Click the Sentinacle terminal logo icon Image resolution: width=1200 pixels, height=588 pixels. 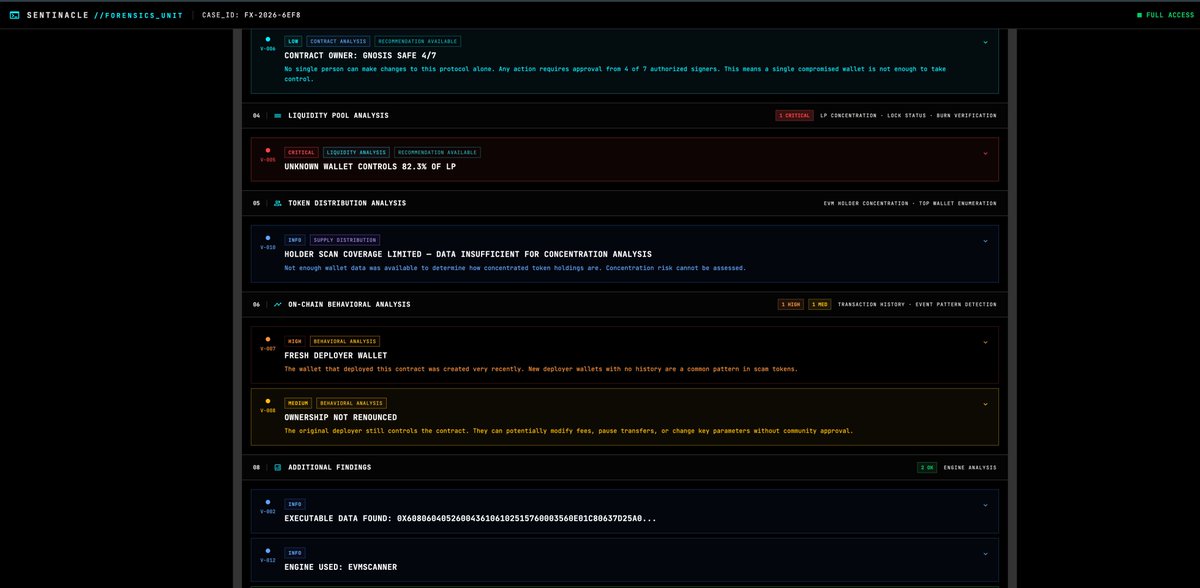14,15
